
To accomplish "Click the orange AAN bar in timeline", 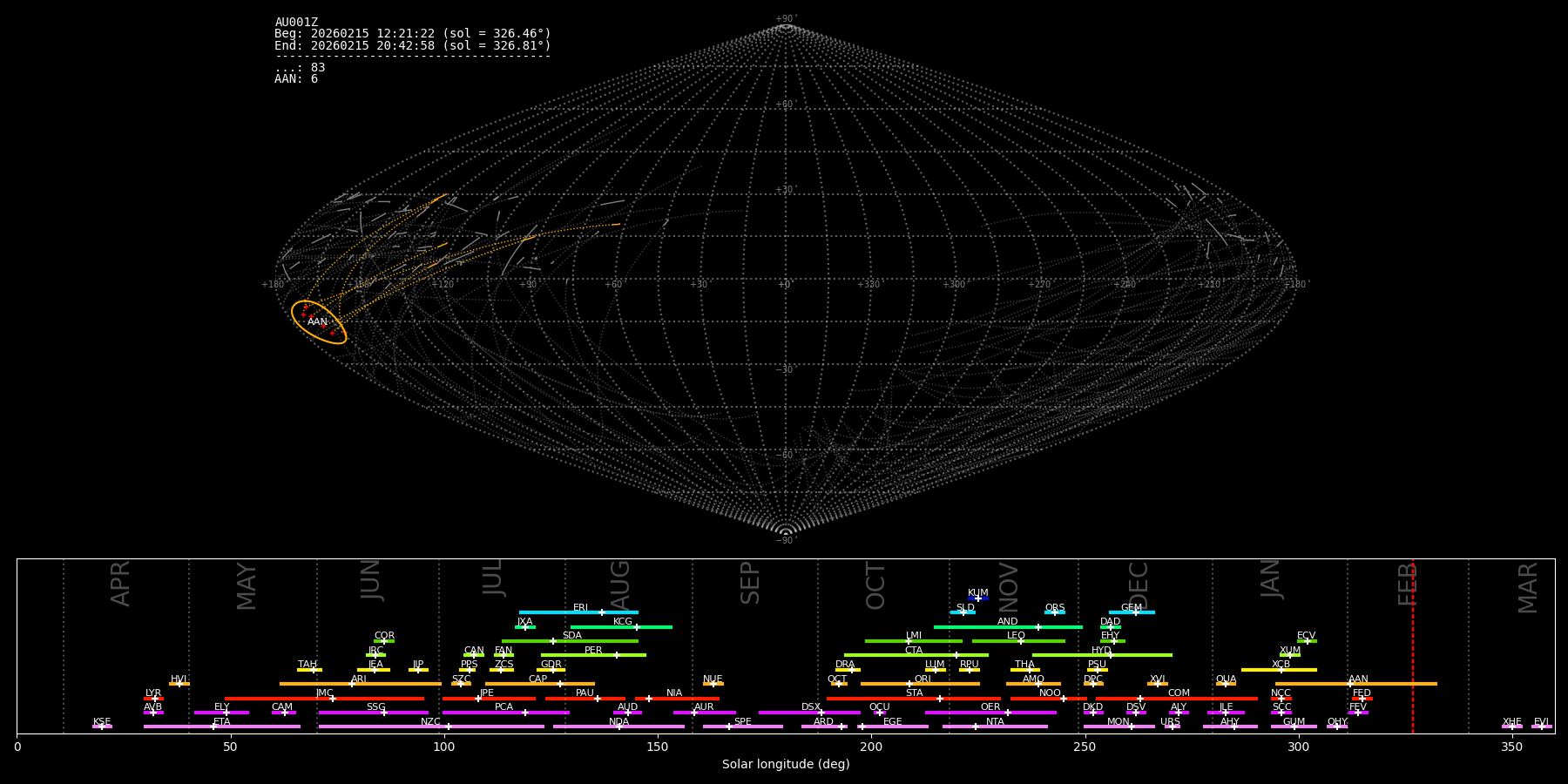I will coord(1356,684).
